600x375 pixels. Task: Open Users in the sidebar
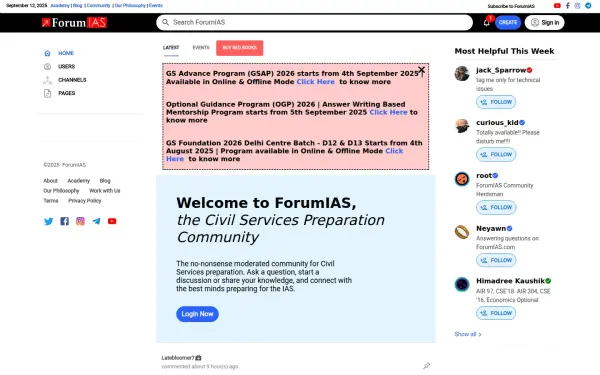pyautogui.click(x=67, y=67)
